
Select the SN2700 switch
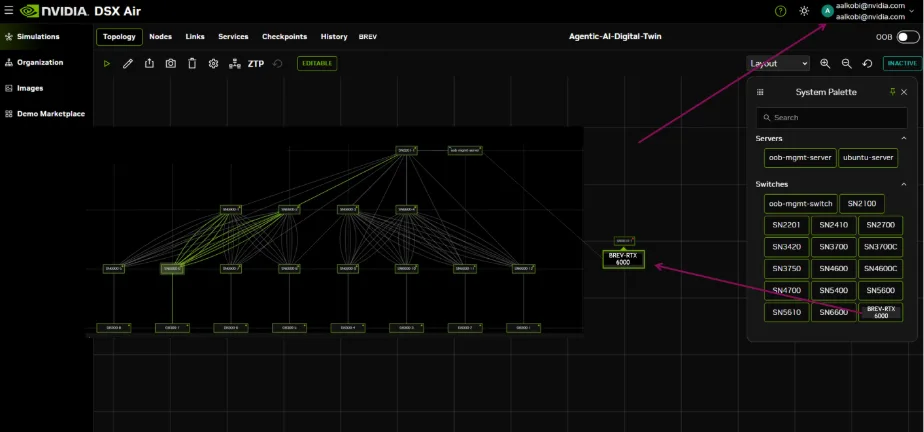[880, 225]
